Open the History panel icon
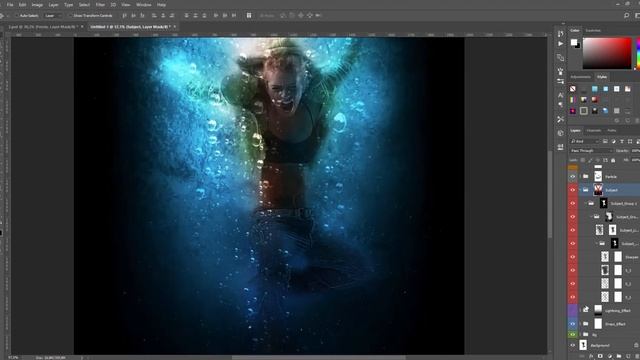 (560, 33)
